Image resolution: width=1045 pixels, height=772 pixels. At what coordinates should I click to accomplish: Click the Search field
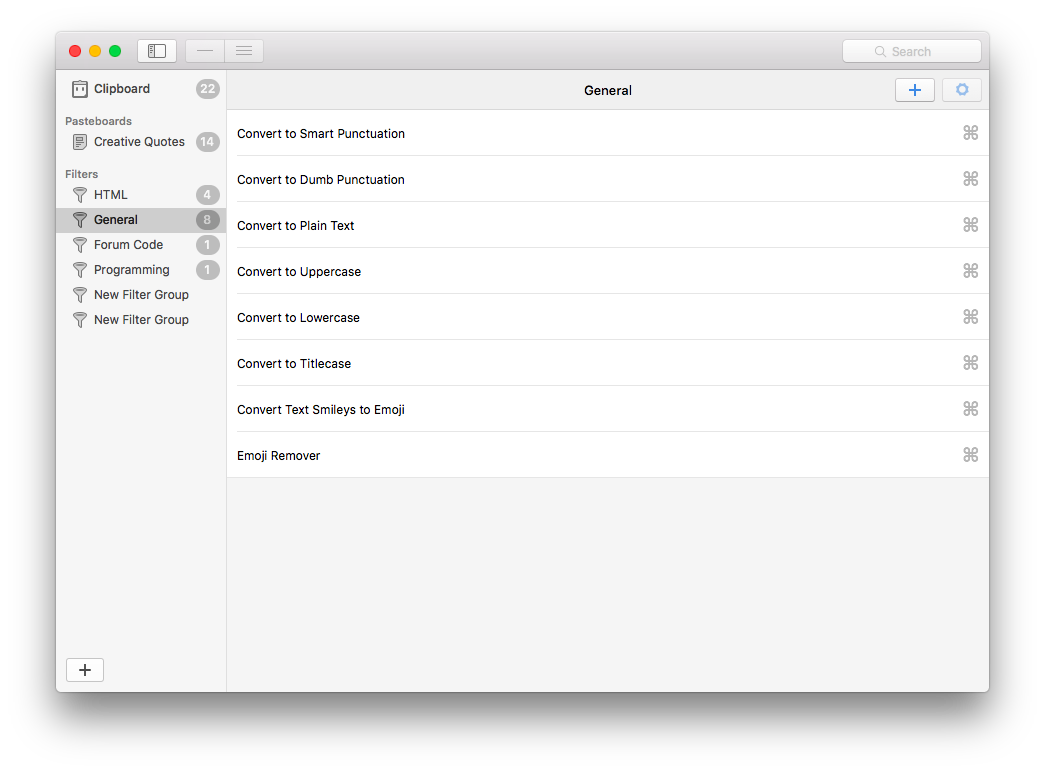(911, 51)
